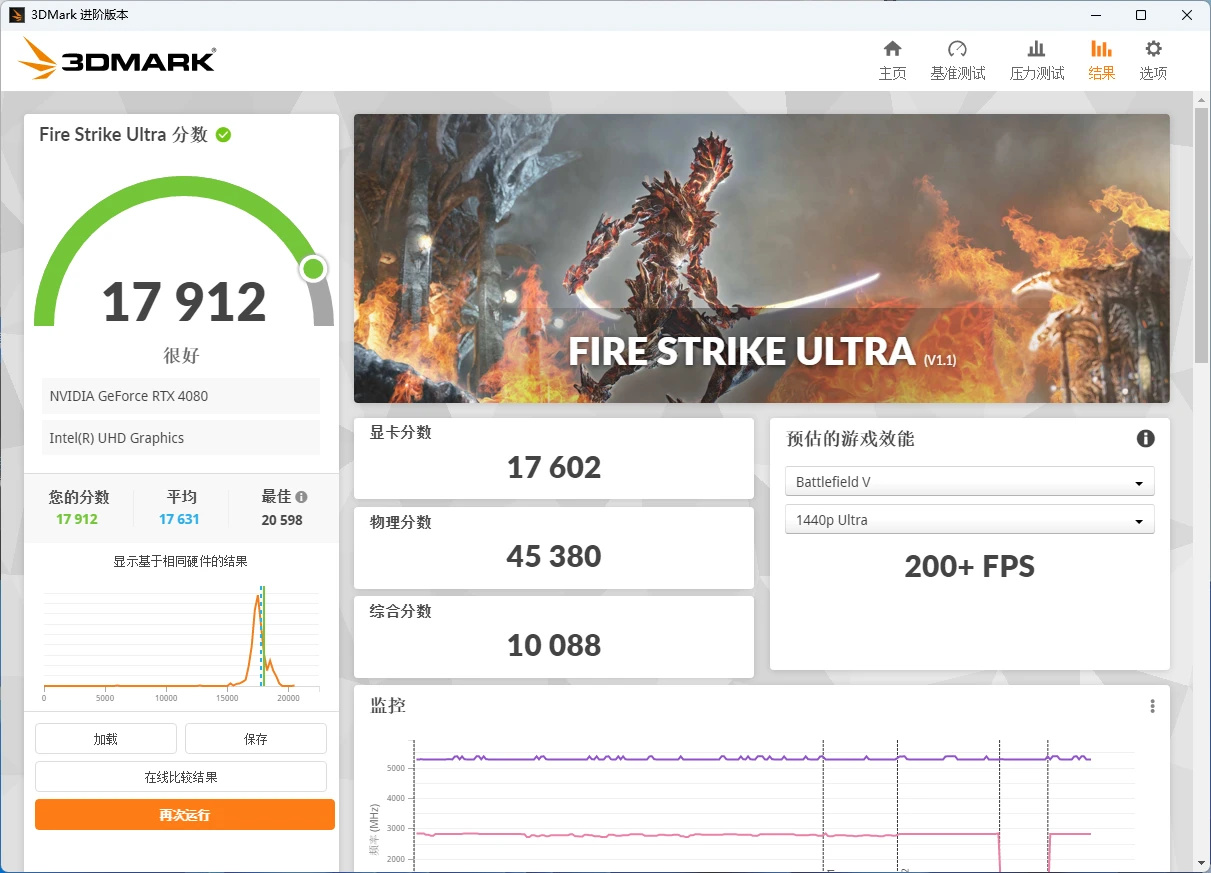
Task: Open the 基准测试 benchmarks tab
Action: 957,60
